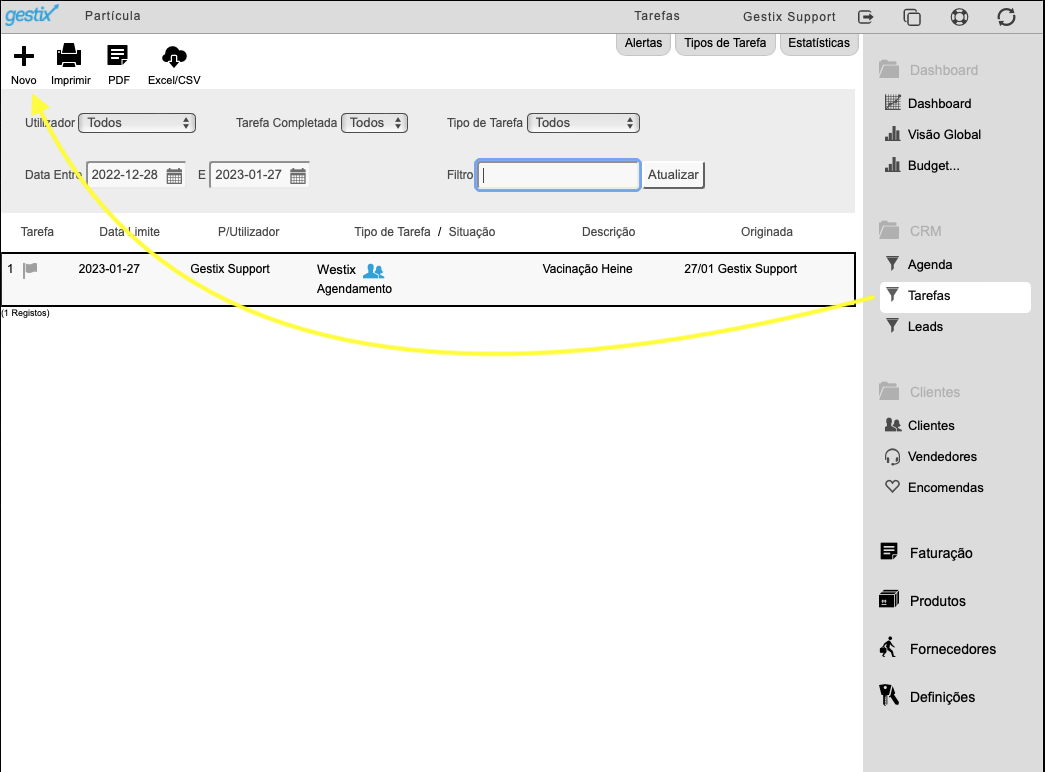Click the flag icon on task 1
This screenshot has width=1045, height=772.
point(30,269)
